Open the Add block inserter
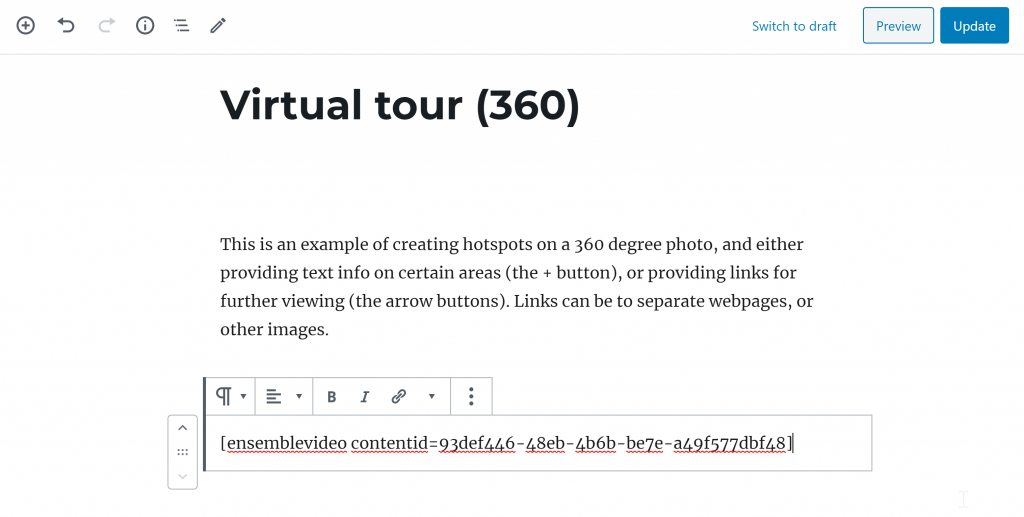 click(x=25, y=25)
